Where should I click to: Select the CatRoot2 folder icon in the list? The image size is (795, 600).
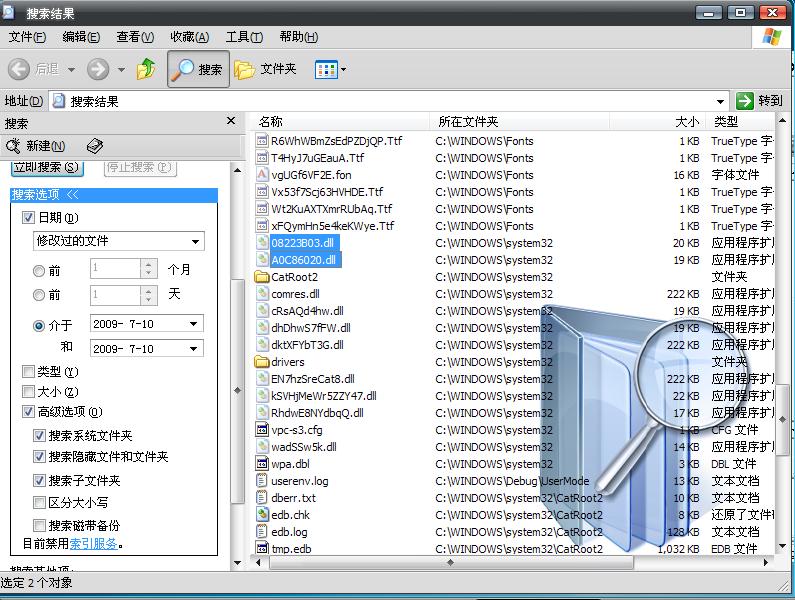(262, 277)
